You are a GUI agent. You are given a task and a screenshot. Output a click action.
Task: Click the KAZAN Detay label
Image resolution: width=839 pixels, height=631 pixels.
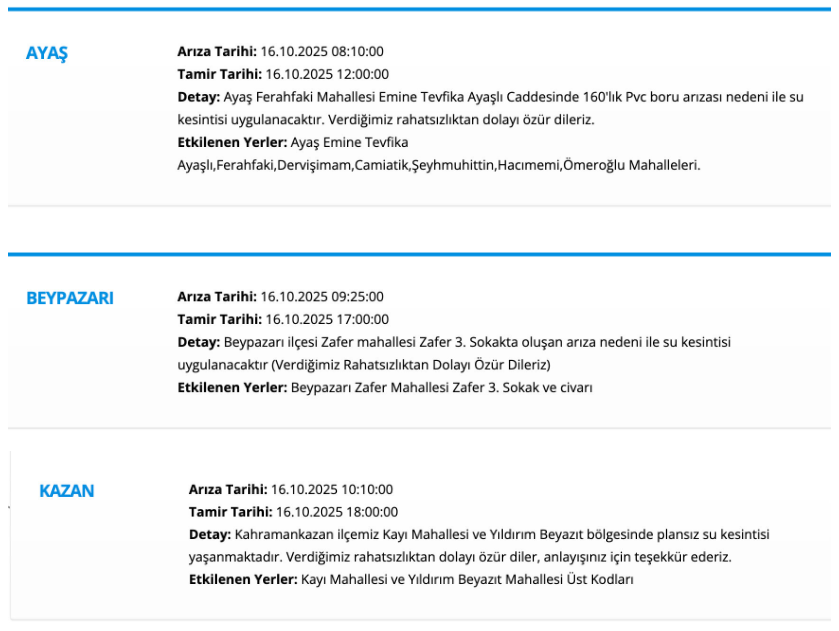[x=209, y=535]
